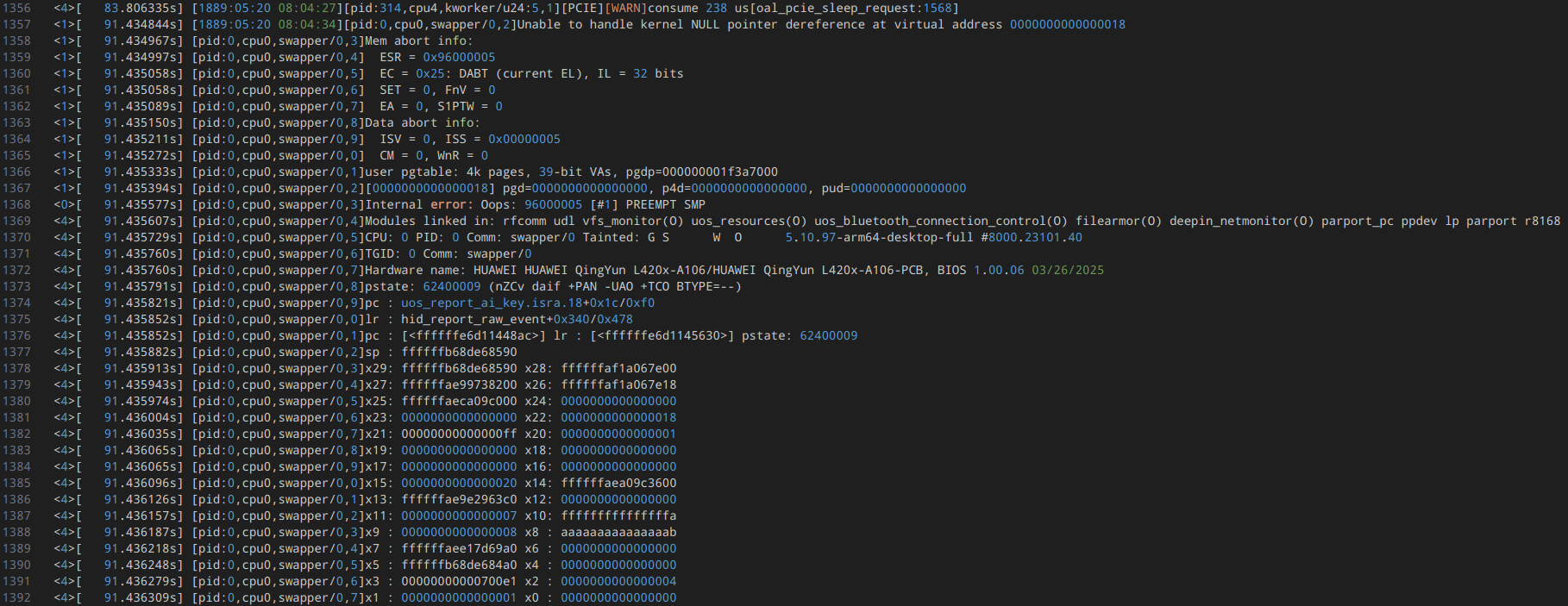Viewport: 1568px width, 606px height.
Task: Click the symbol hid_report_raw_event
Action: [x=474, y=319]
